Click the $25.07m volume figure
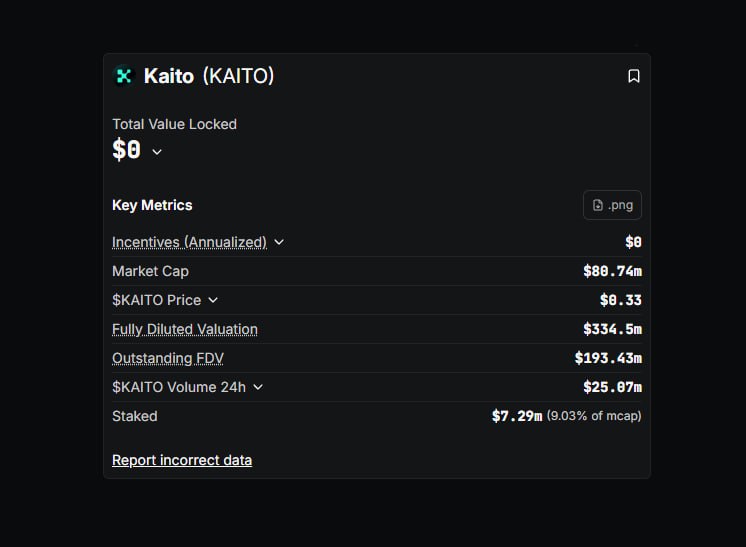Viewport: 746px width, 547px height. 612,387
